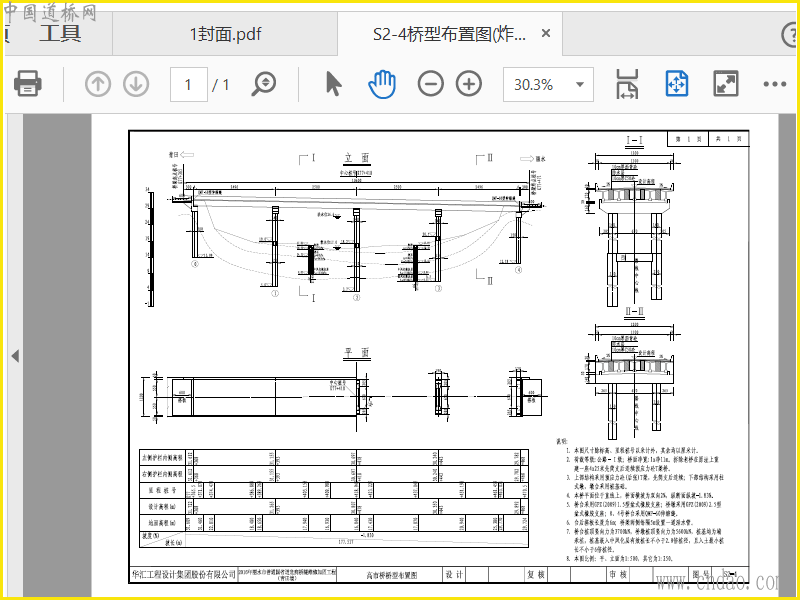Switch to the S2-4桥型布置图 tab
Screen dimensions: 800x600
pos(449,34)
